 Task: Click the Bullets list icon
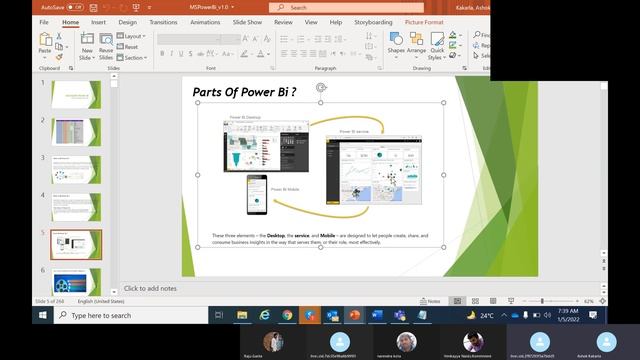[x=284, y=39]
